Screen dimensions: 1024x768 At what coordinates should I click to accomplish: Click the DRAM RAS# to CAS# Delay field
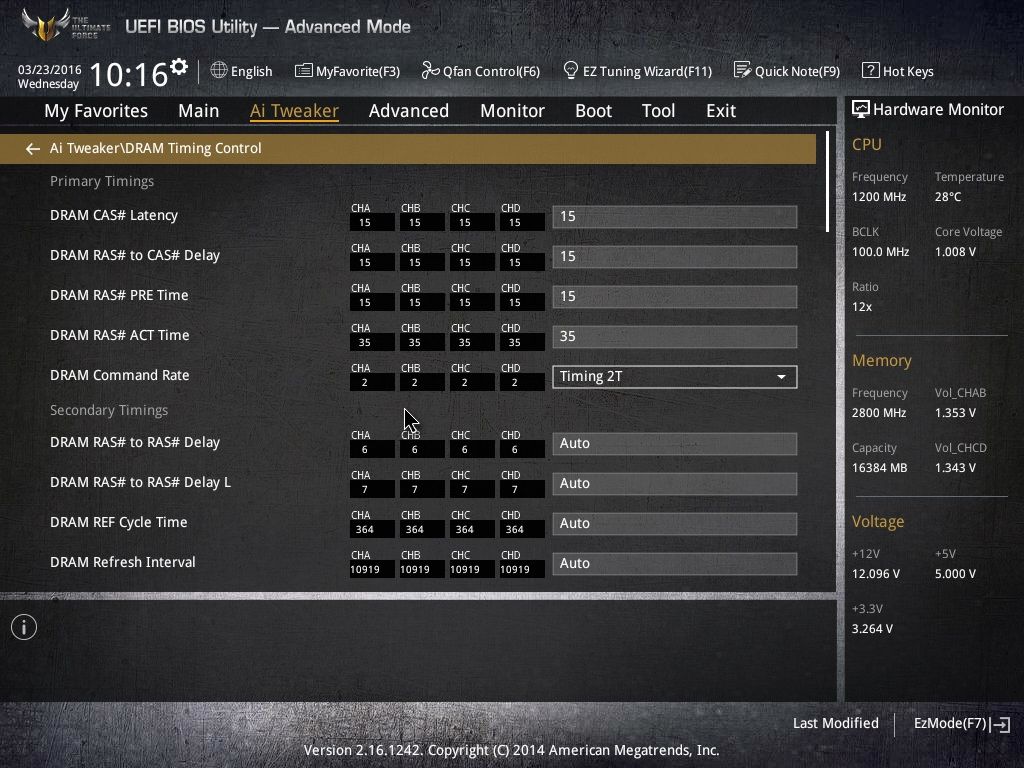click(x=675, y=257)
